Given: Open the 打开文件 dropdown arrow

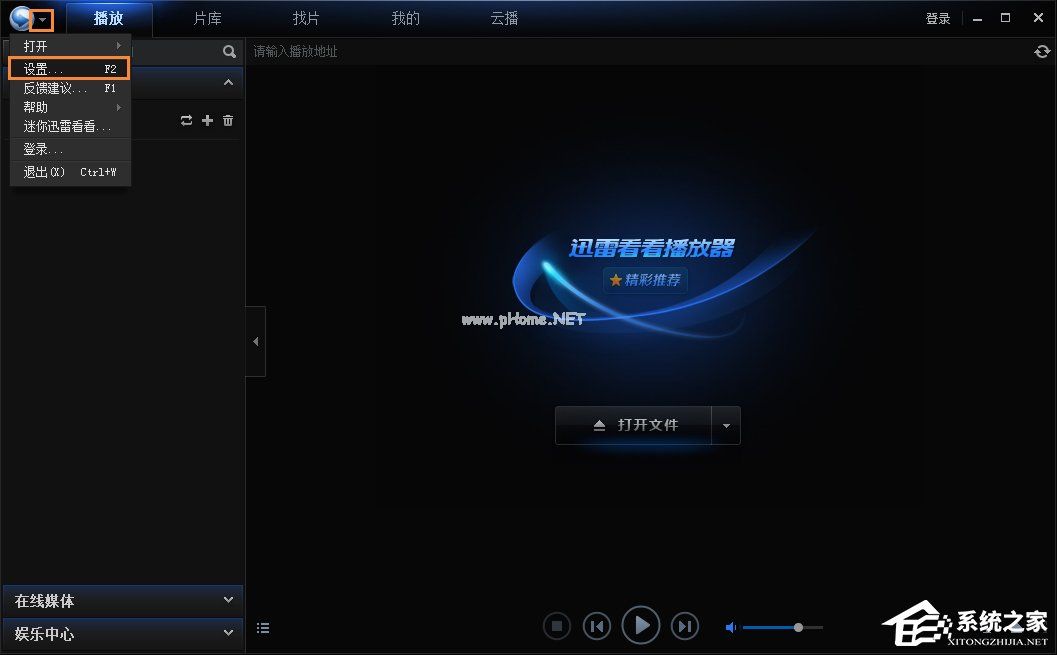Looking at the screenshot, I should (727, 425).
